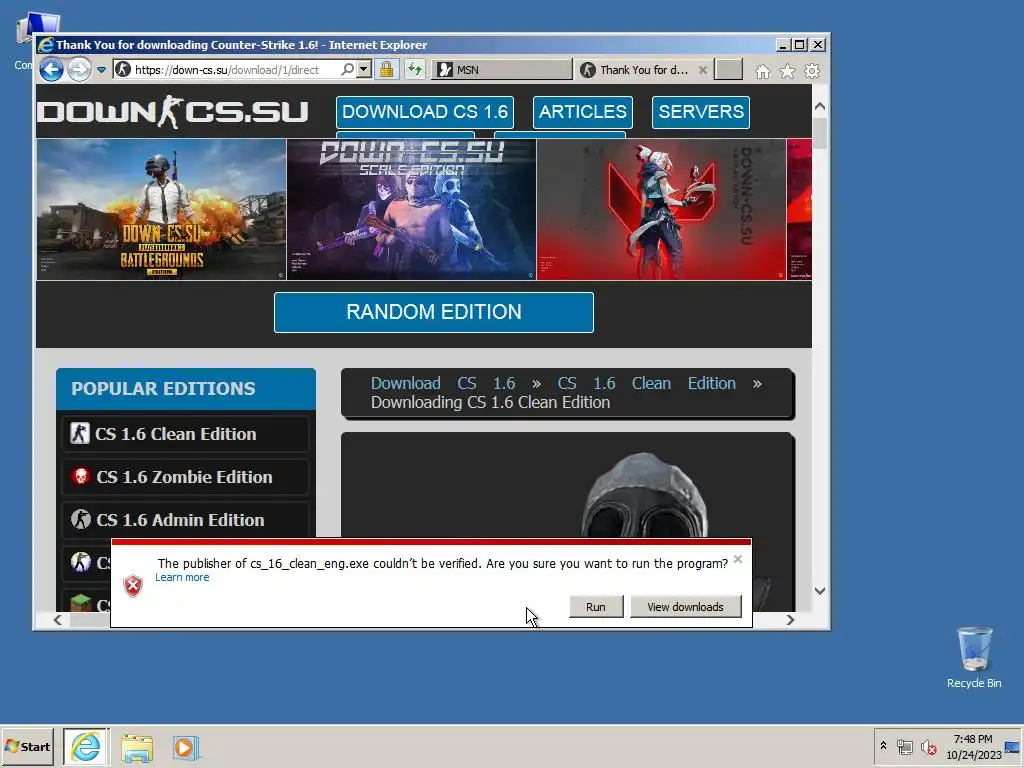Click the address bar URL field
The width and height of the screenshot is (1024, 768).
(x=227, y=70)
